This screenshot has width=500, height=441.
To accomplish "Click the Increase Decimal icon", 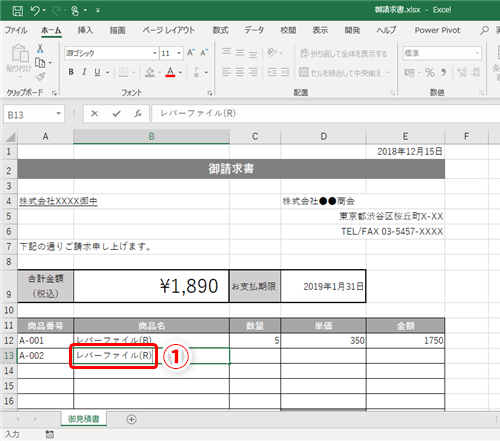I will (462, 72).
